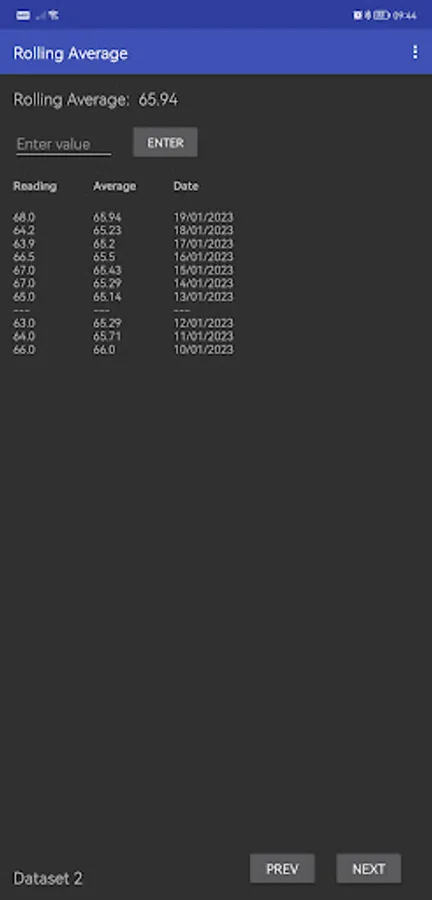Click the Enter value input field
This screenshot has width=432, height=900.
pyautogui.click(x=64, y=143)
